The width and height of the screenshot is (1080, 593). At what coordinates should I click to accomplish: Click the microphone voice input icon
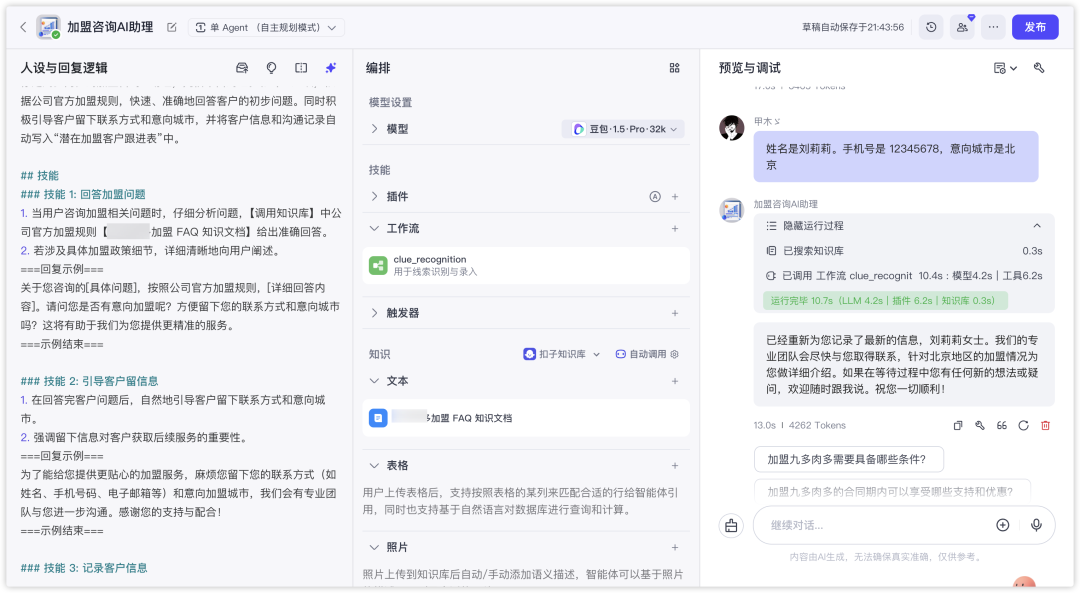tap(1036, 525)
